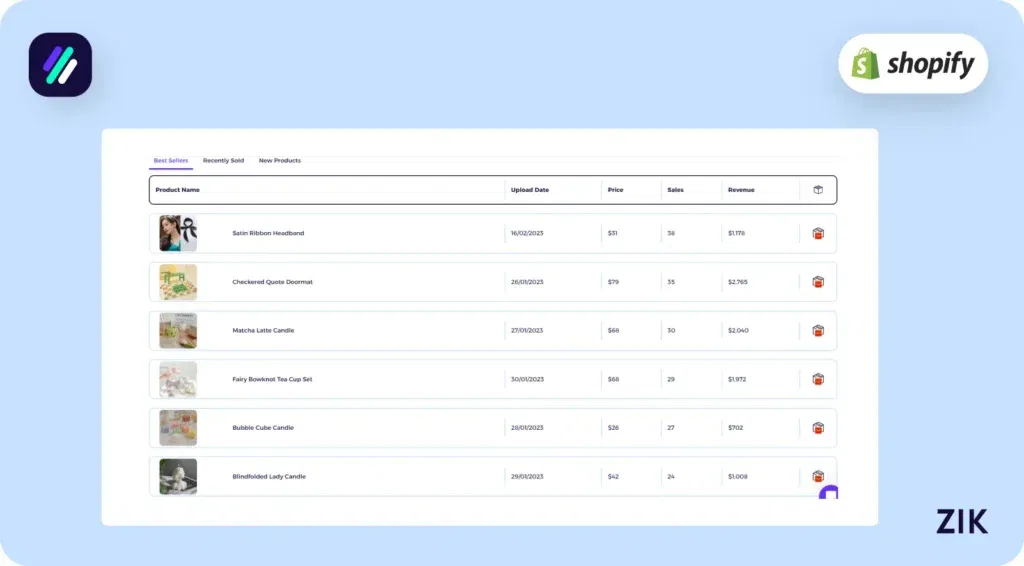Click the box icon in Checkered Quote Doormat row
The height and width of the screenshot is (566, 1024).
click(818, 282)
